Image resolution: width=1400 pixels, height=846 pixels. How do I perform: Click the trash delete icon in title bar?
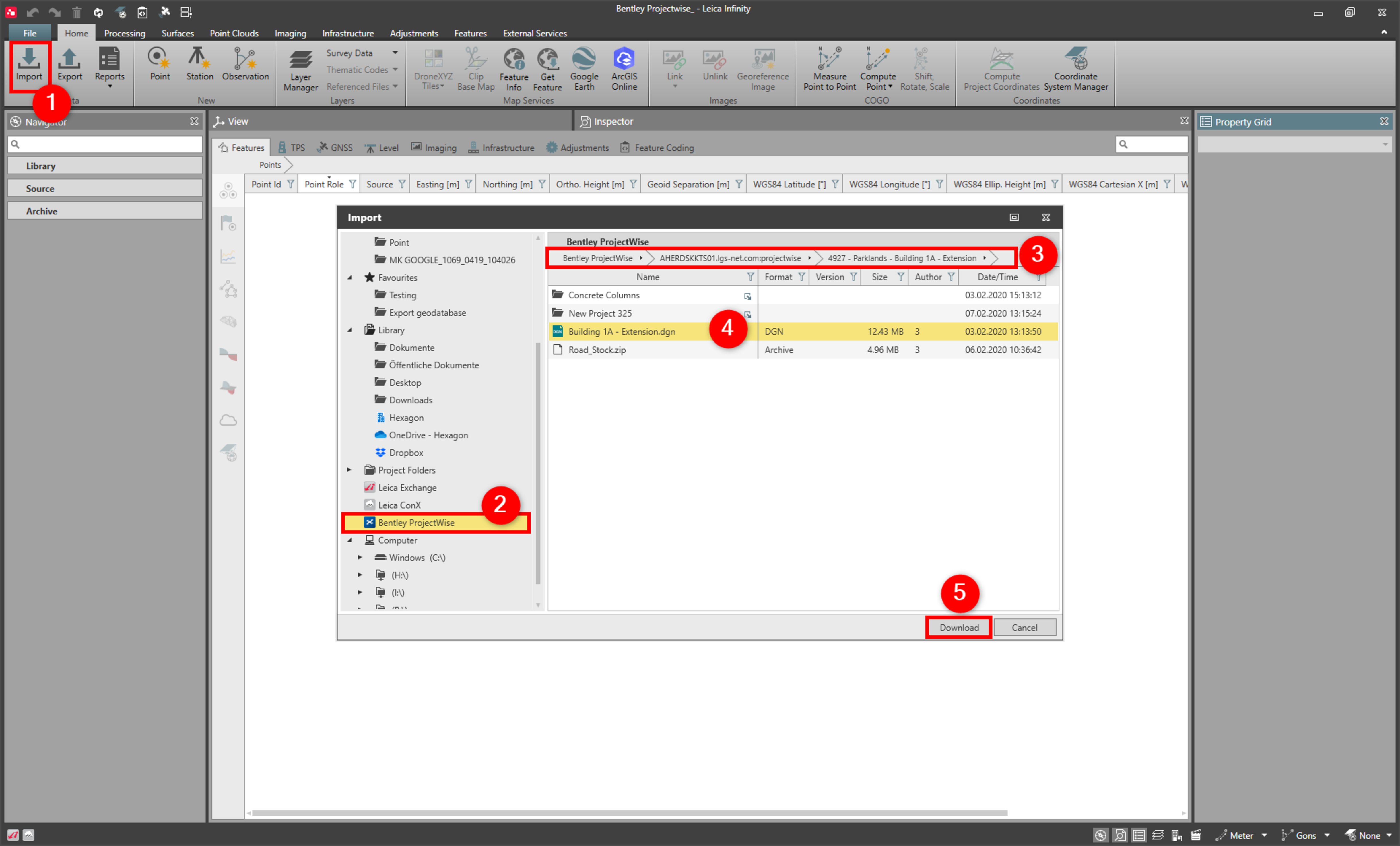[x=77, y=12]
